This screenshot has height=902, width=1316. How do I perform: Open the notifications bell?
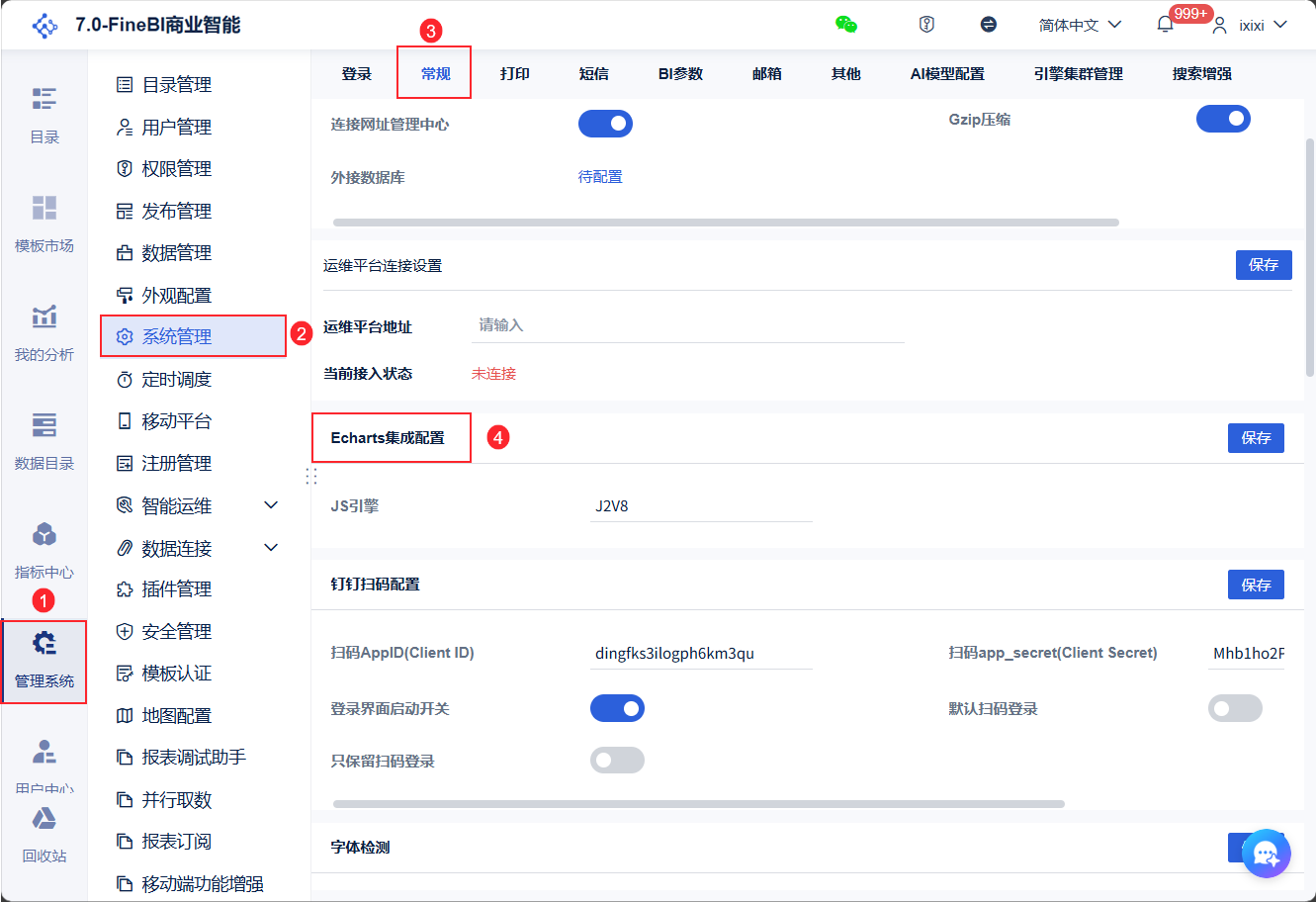point(1166,25)
